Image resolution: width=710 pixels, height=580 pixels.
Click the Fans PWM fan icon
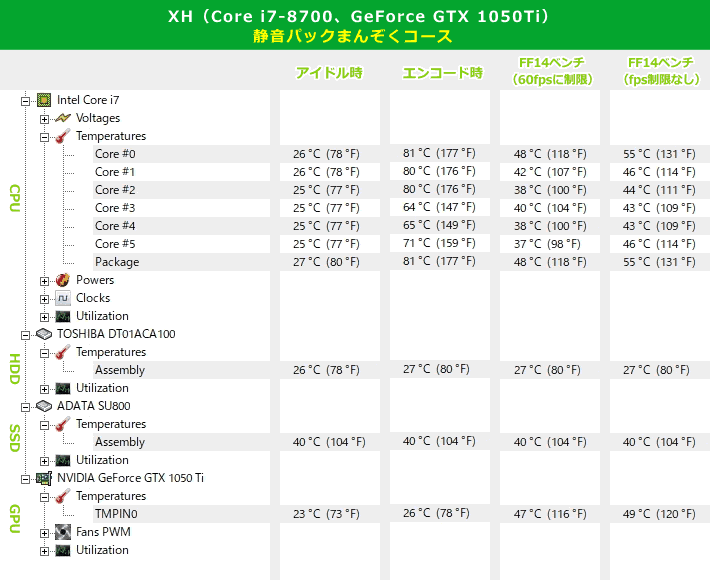point(62,532)
